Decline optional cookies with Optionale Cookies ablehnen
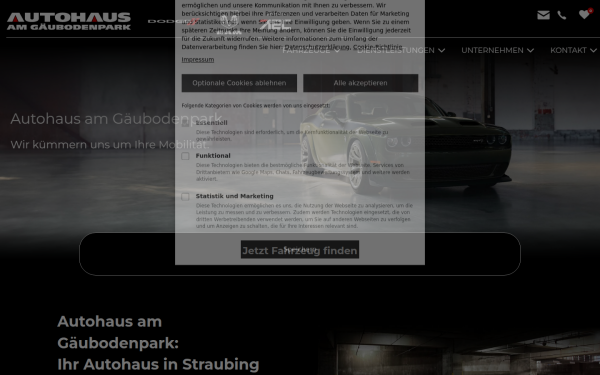The image size is (600, 375). 239,83
